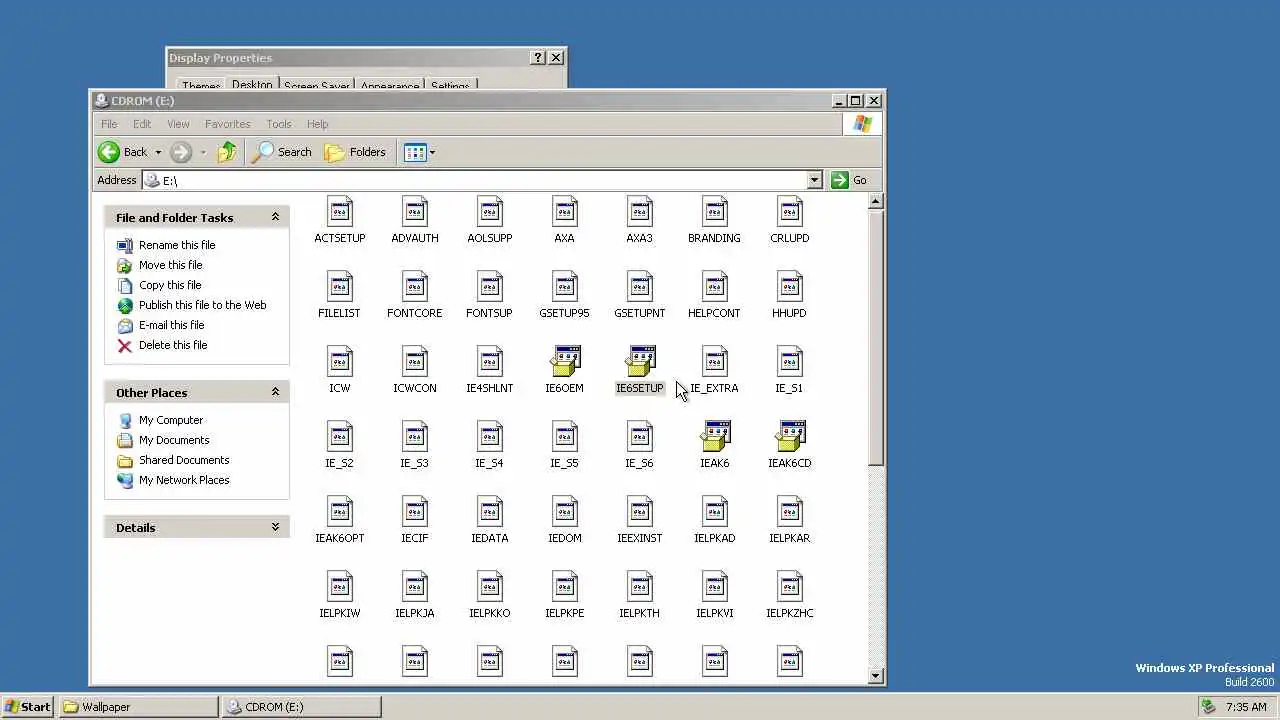Viewport: 1280px width, 720px height.
Task: Select the GSETUPNT file icon
Action: coord(640,287)
